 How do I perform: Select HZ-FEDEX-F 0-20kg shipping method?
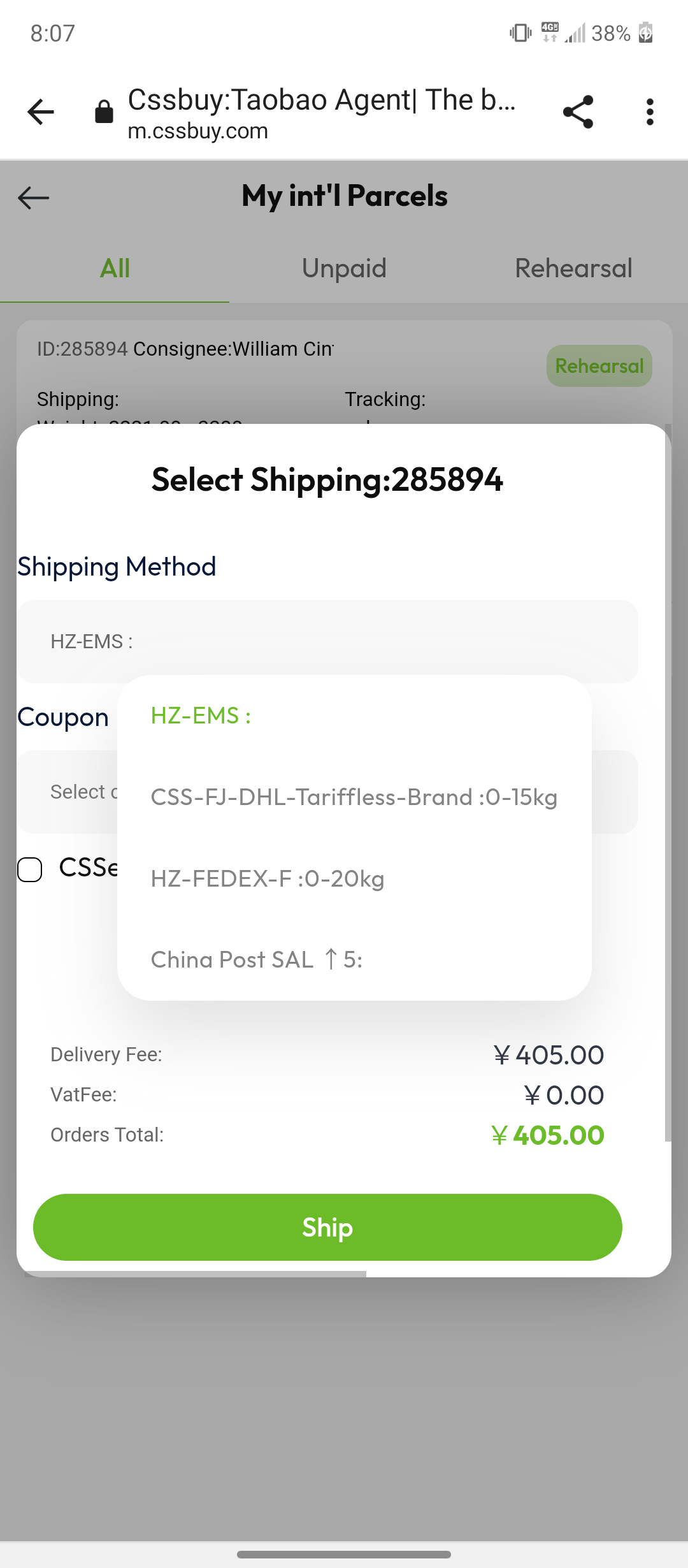266,878
